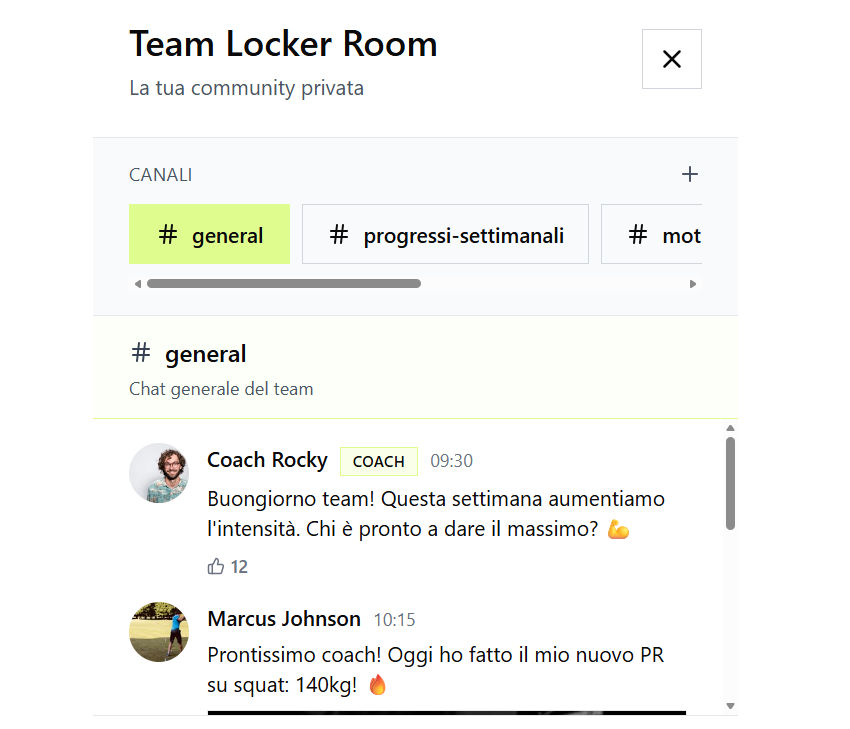Image resolution: width=850 pixels, height=729 pixels.
Task: Toggle your like on Coach Rocky's message
Action: click(226, 566)
